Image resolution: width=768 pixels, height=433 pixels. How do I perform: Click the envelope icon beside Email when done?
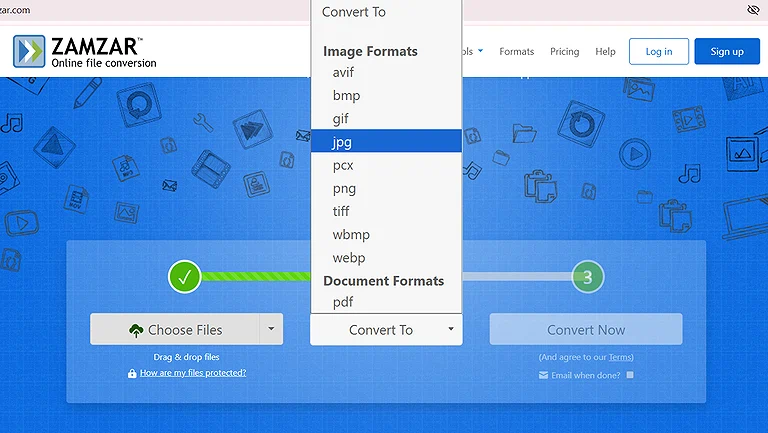point(543,375)
